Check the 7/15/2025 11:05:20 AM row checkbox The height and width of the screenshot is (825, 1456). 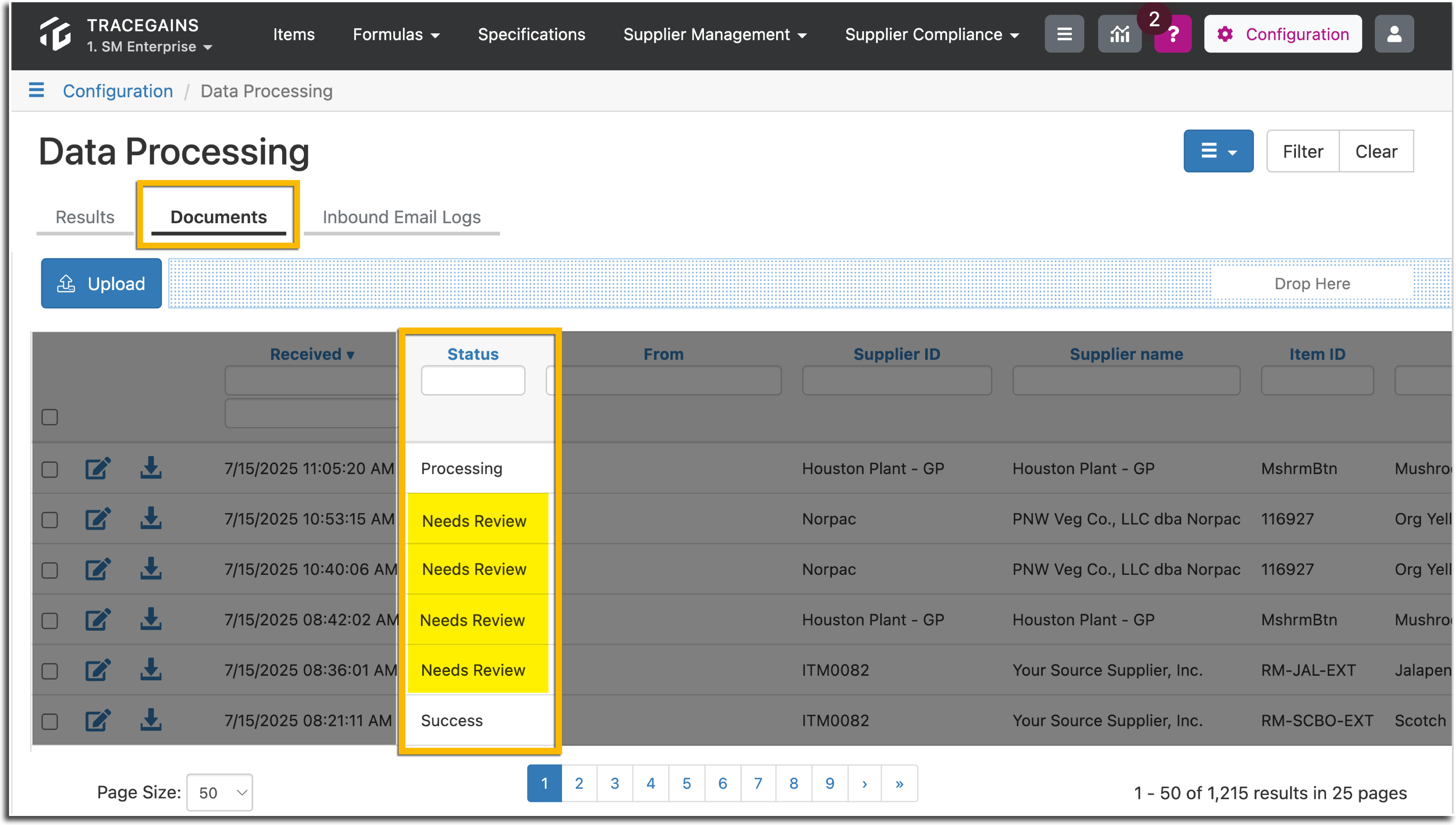pos(50,470)
